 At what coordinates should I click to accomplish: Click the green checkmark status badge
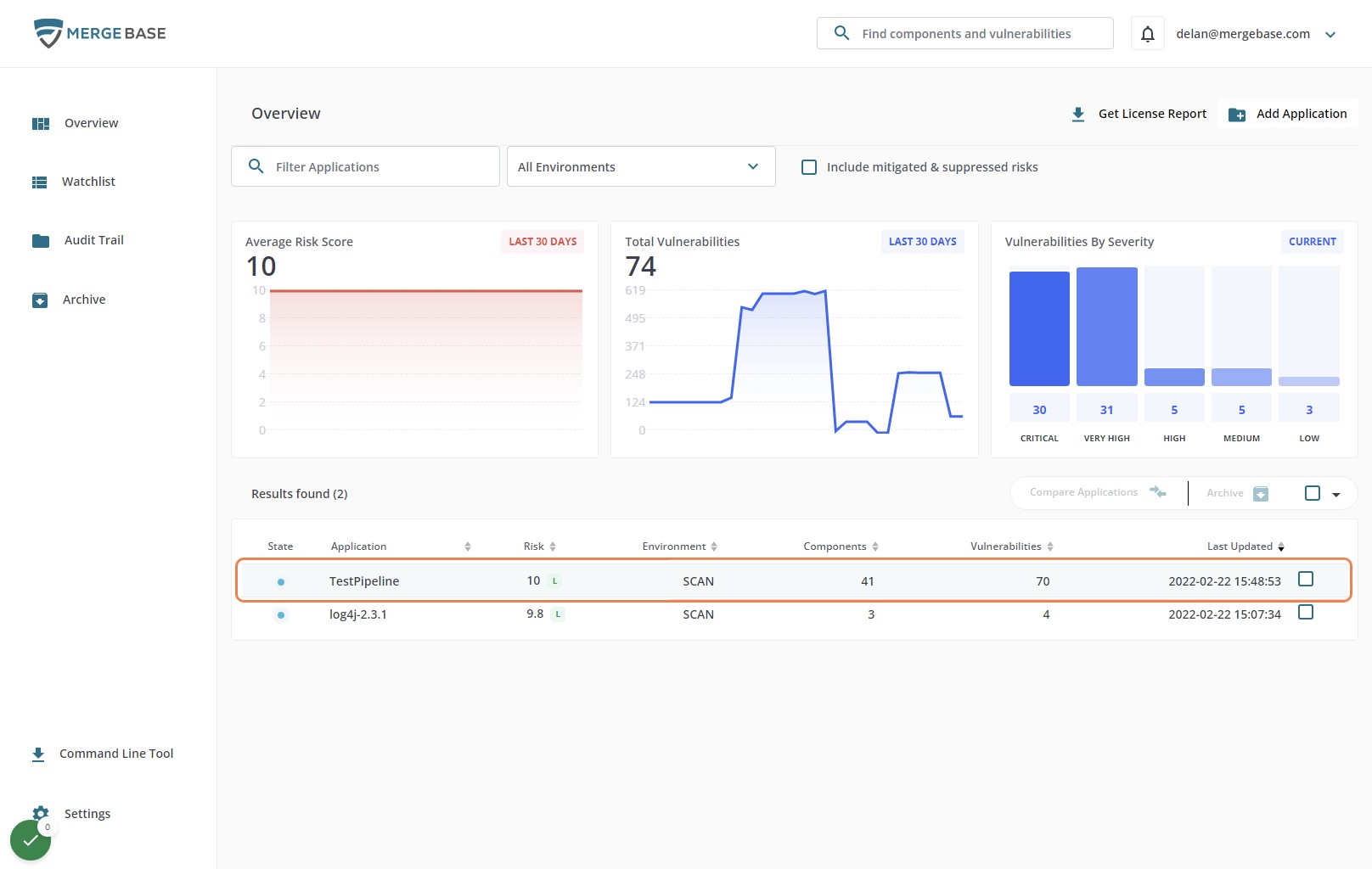tap(31, 840)
